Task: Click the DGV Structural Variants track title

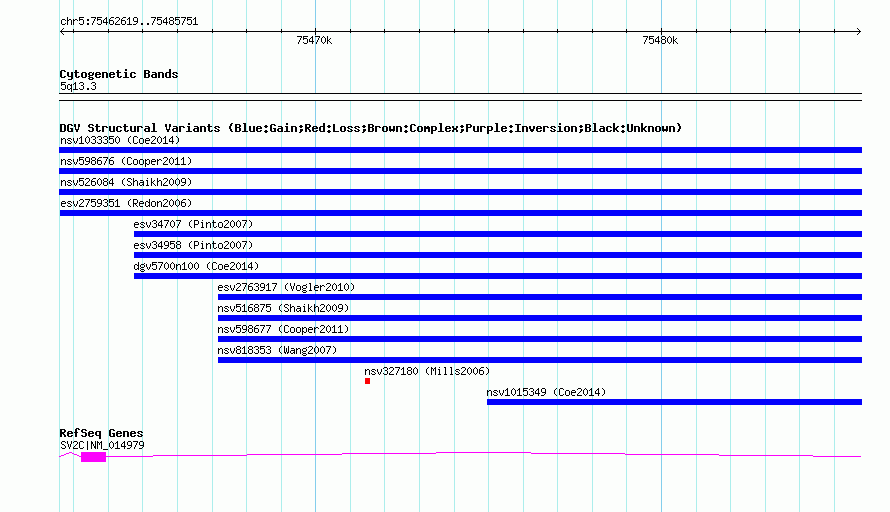Action: [371, 128]
